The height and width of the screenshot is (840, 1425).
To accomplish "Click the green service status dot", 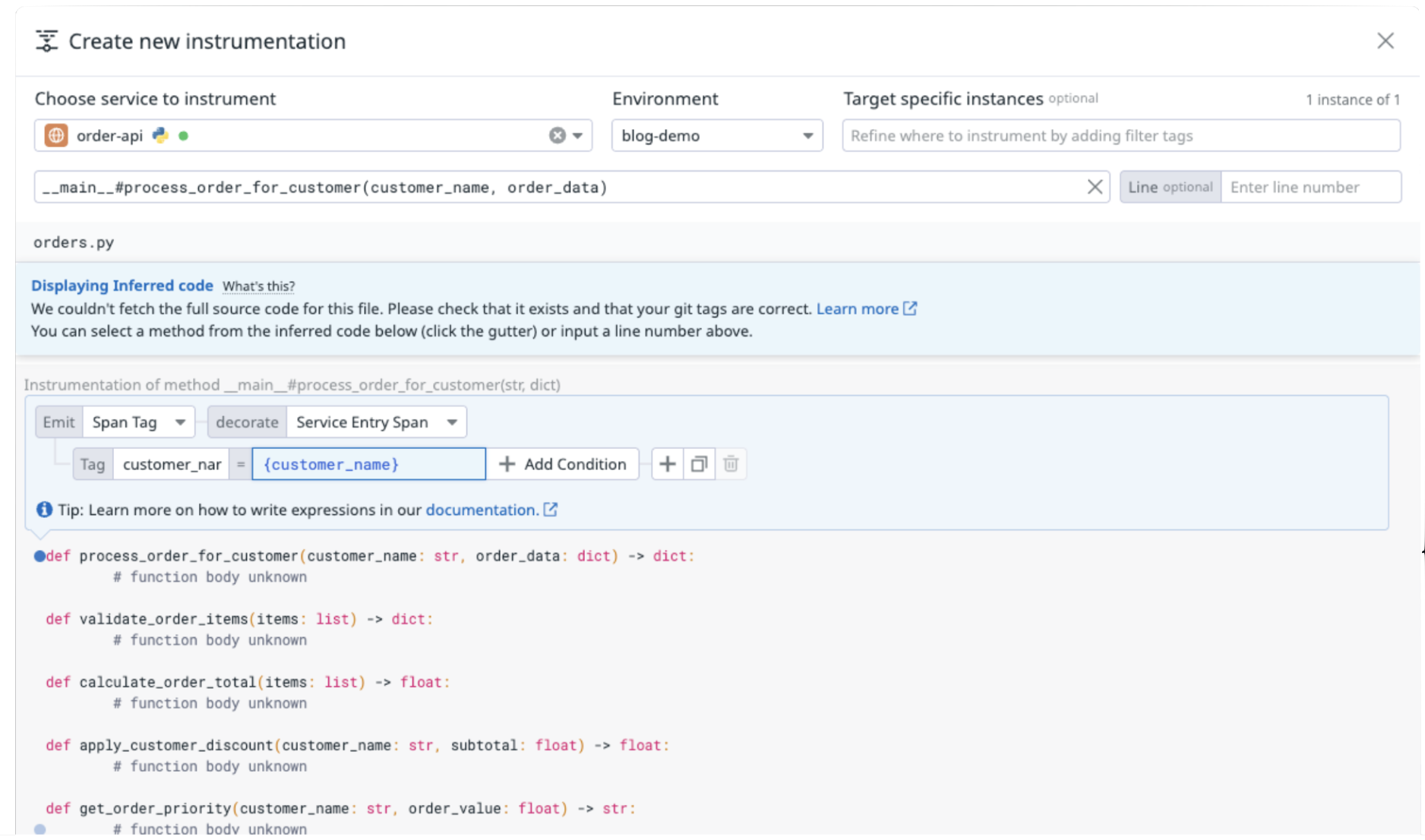I will pyautogui.click(x=183, y=136).
